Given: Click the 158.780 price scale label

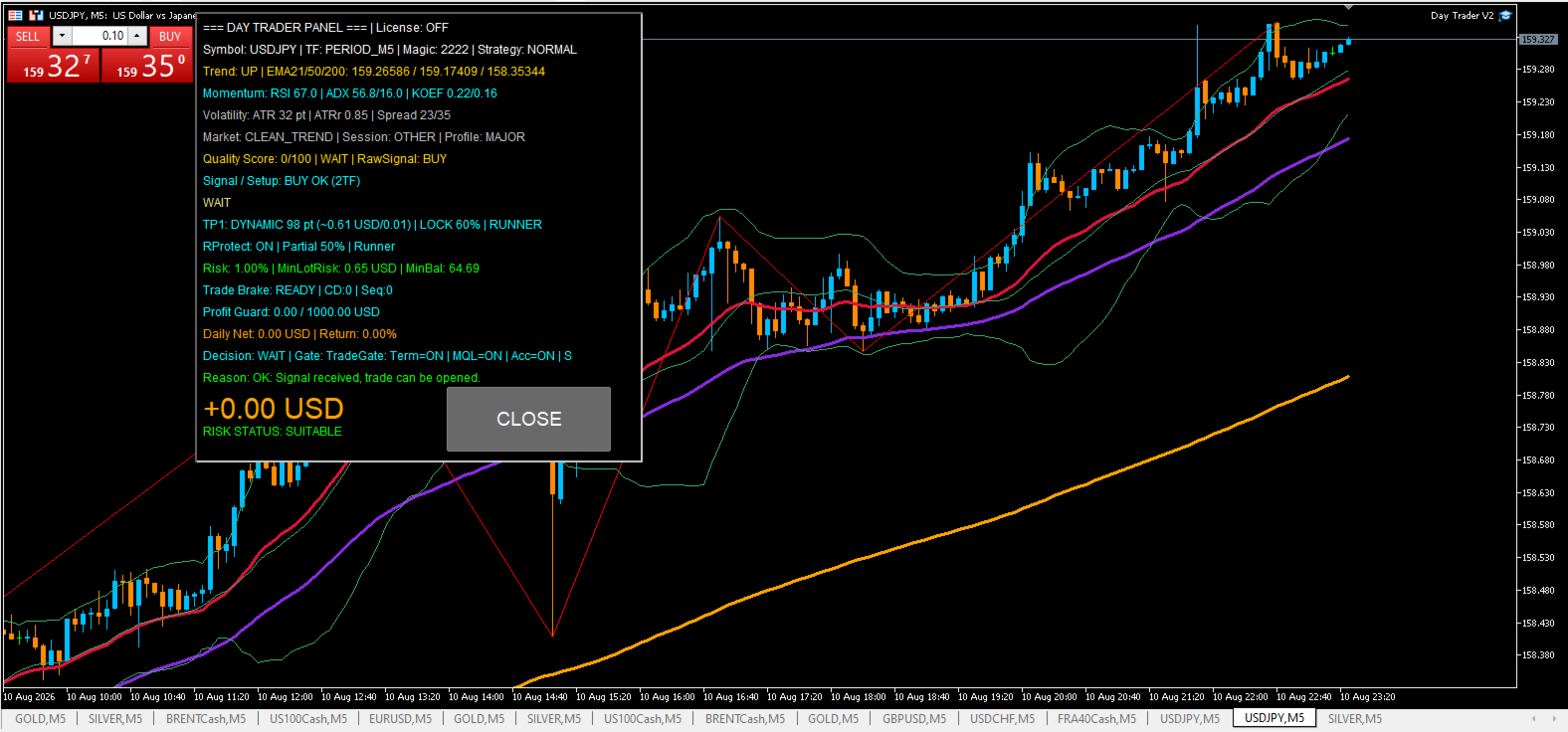Looking at the screenshot, I should click(x=1538, y=396).
